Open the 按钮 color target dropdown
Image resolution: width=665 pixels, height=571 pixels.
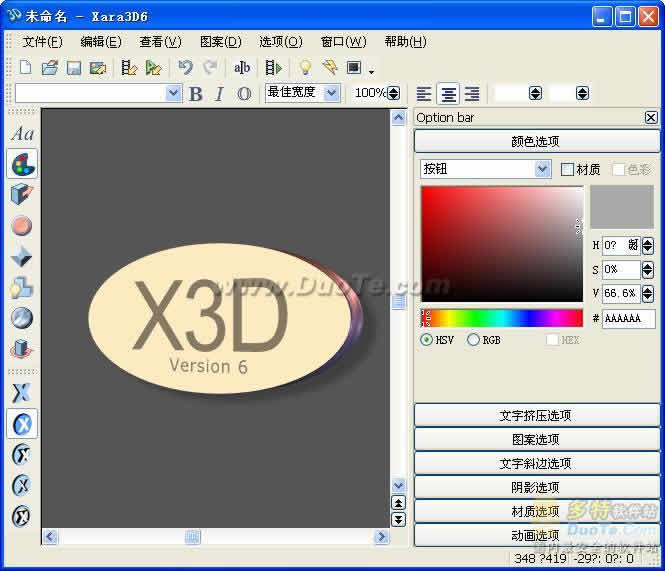click(x=542, y=169)
